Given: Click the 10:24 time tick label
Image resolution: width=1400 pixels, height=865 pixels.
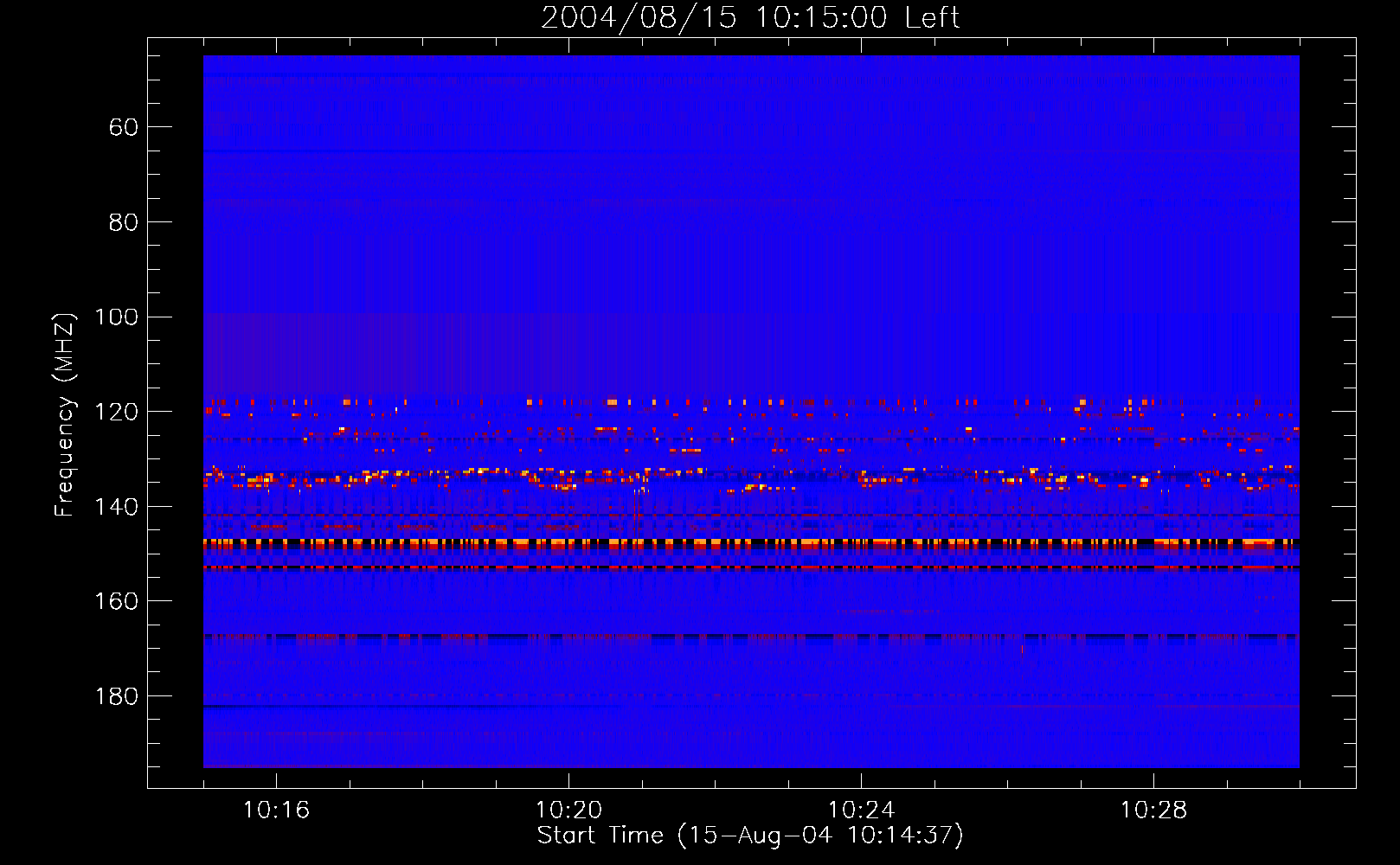Looking at the screenshot, I should (861, 811).
